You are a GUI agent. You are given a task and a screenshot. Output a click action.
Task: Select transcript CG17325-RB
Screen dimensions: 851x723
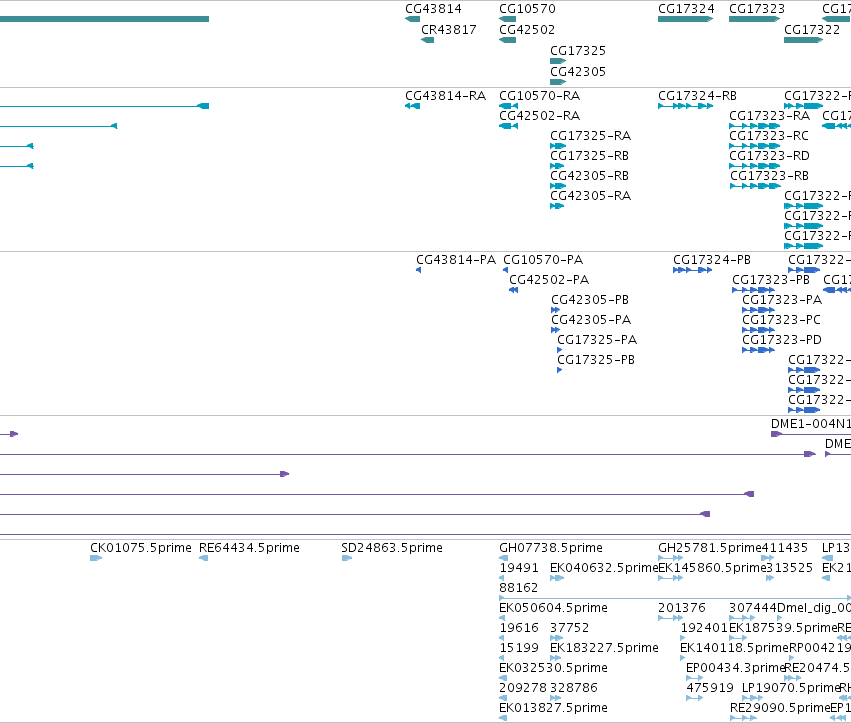589,156
